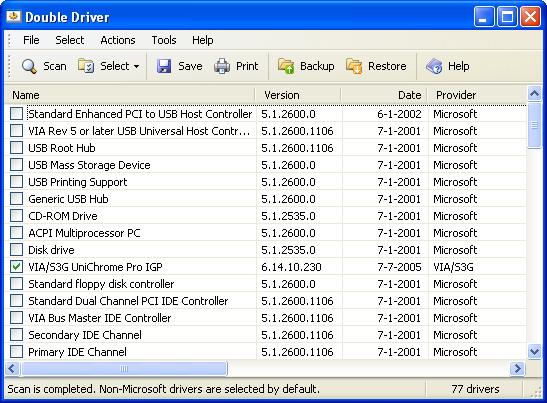Image resolution: width=547 pixels, height=403 pixels.
Task: Expand the Select toolbar dropdown arrow
Action: point(136,66)
